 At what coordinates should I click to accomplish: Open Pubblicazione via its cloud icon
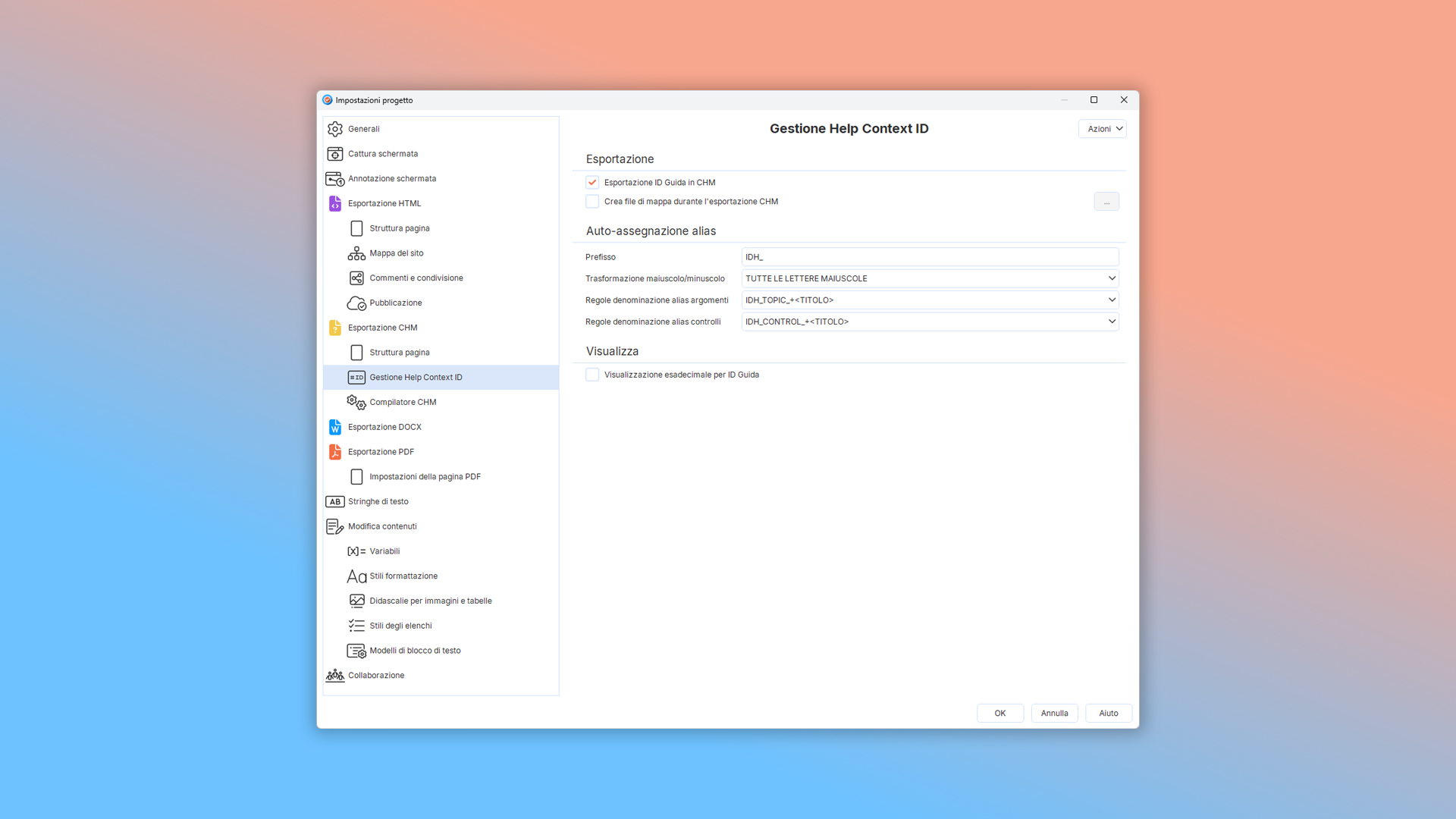(356, 303)
